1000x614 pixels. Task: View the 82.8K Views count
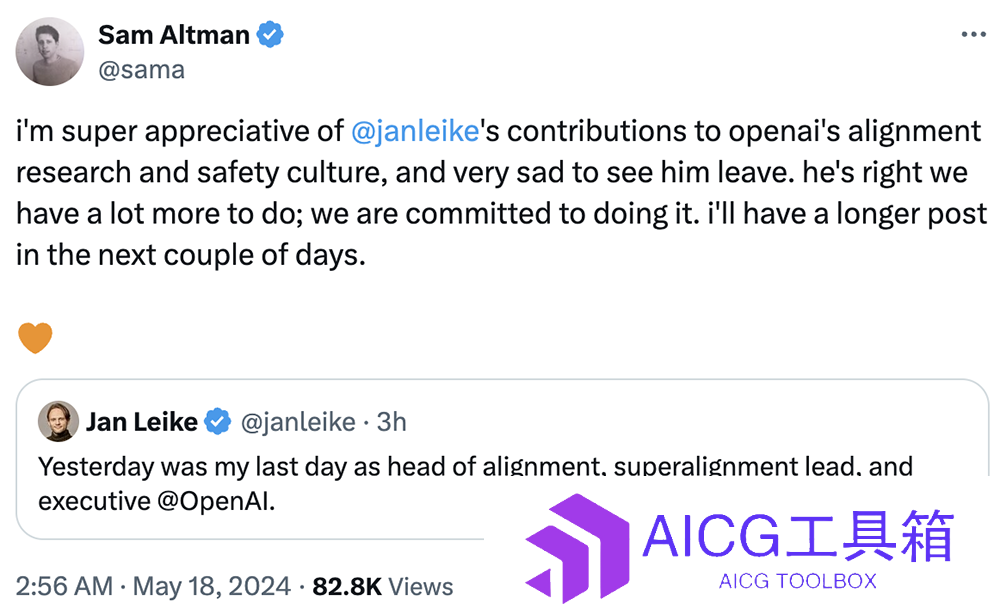(x=383, y=587)
